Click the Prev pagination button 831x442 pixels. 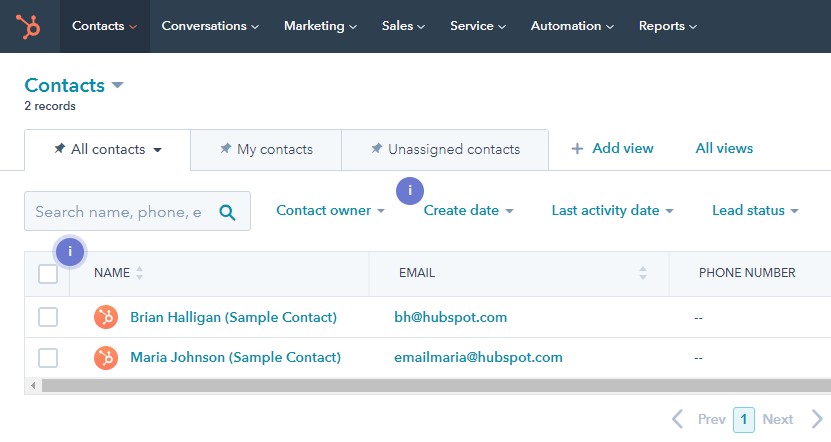[x=711, y=419]
